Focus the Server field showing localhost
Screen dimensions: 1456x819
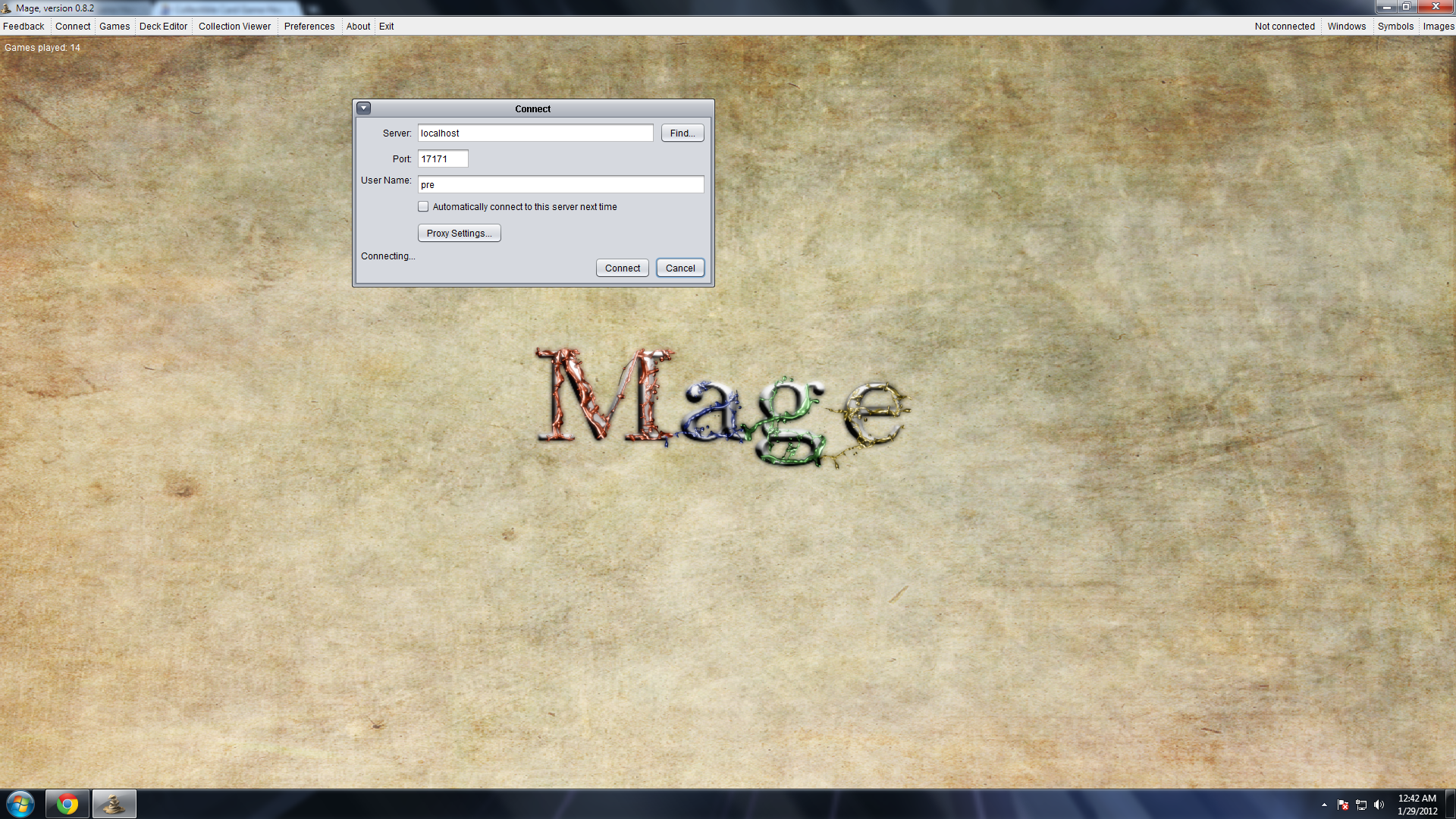(535, 133)
